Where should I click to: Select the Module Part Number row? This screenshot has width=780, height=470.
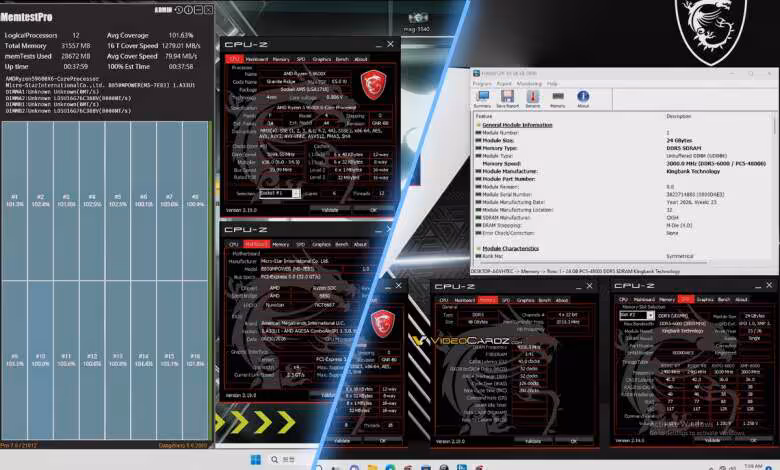(622, 179)
